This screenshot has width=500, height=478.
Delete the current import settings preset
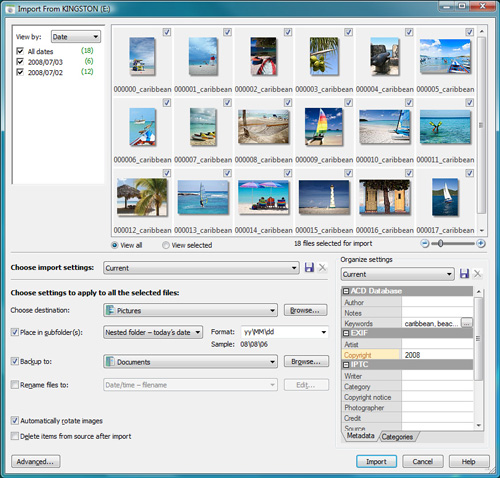[322, 267]
